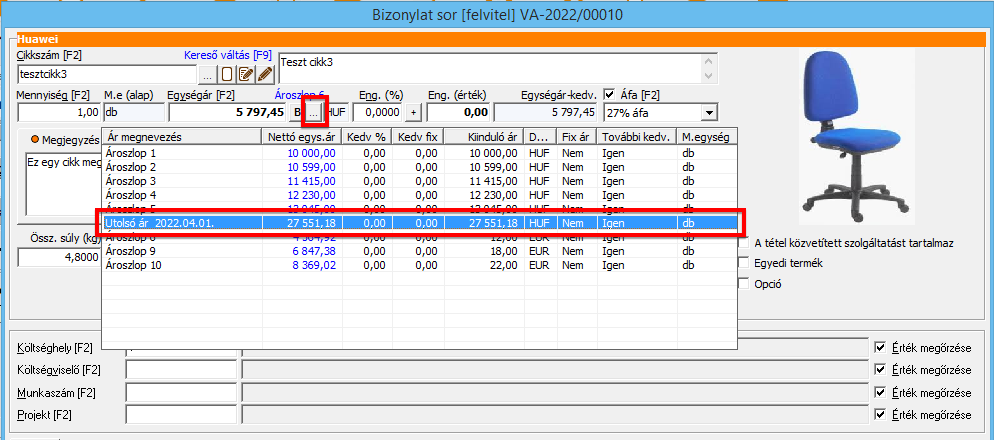This screenshot has height=440, width=994.
Task: Uncheck Érték megőrzése for Költséghely row
Action: (880, 347)
